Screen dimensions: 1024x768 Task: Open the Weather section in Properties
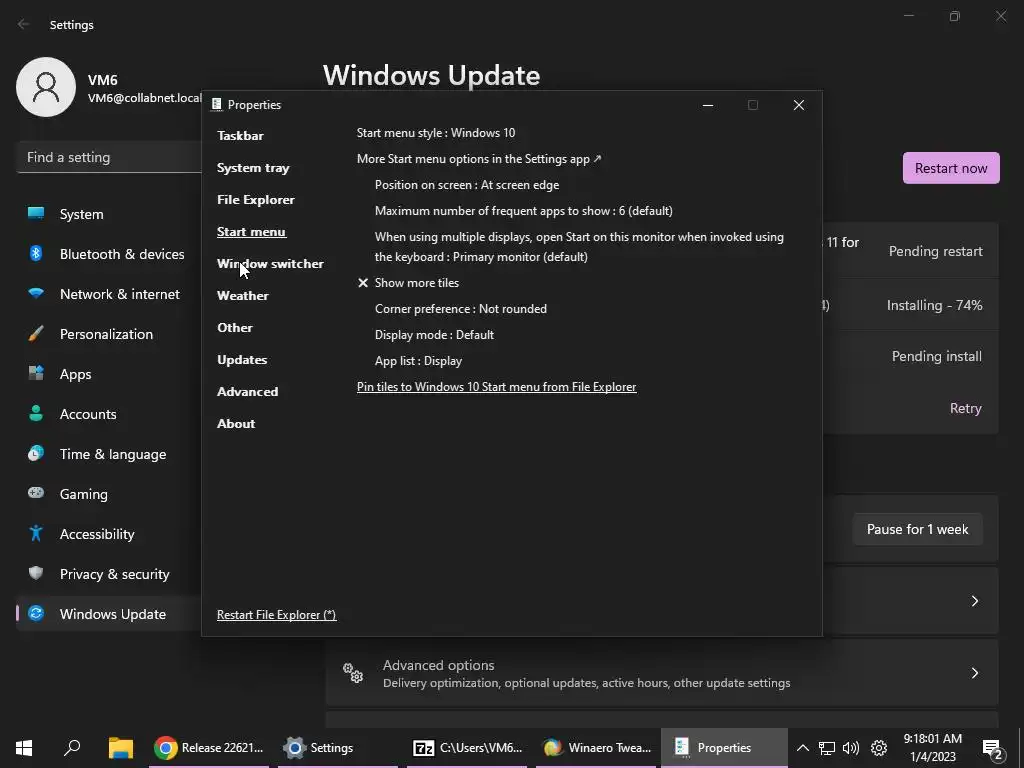pos(242,296)
